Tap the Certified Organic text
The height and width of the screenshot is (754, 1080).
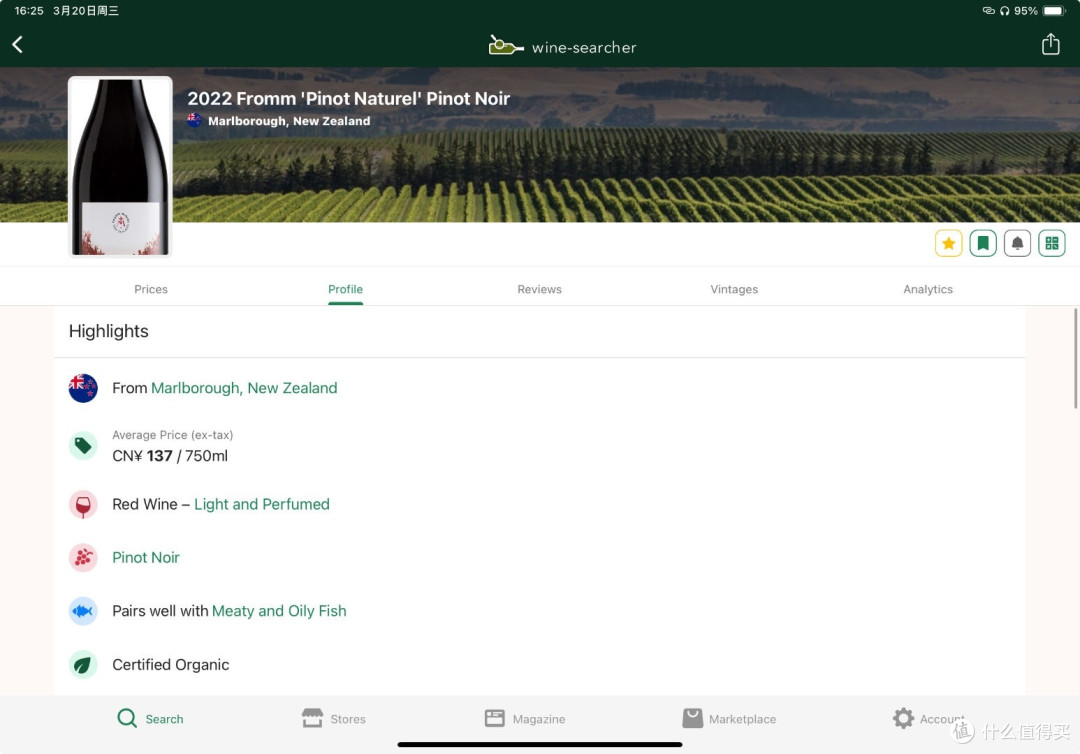click(x=171, y=664)
